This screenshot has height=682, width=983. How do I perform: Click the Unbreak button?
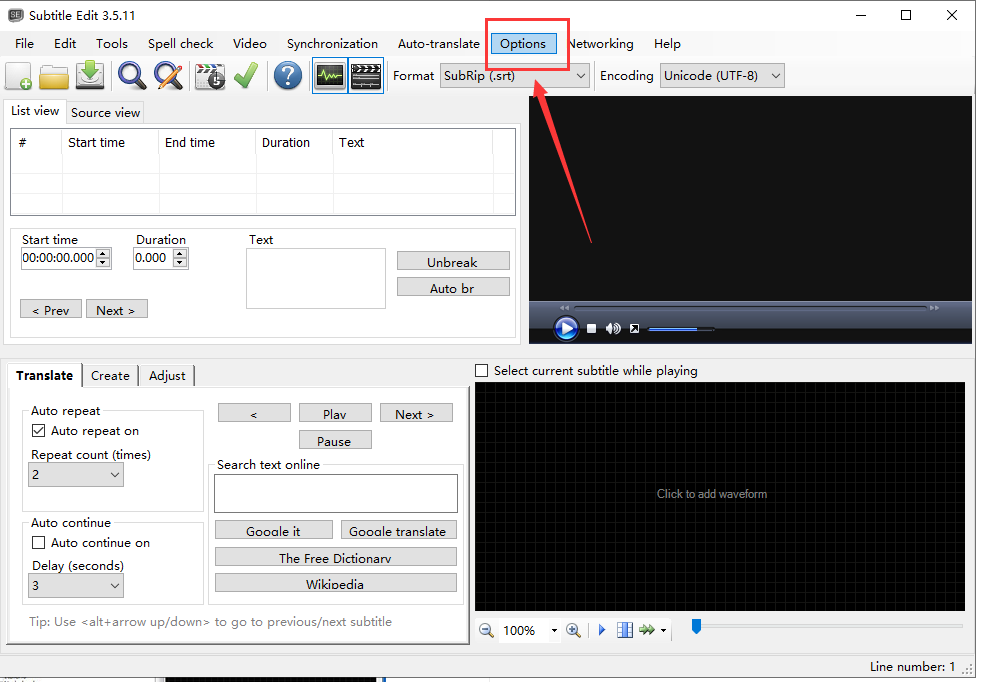point(453,261)
